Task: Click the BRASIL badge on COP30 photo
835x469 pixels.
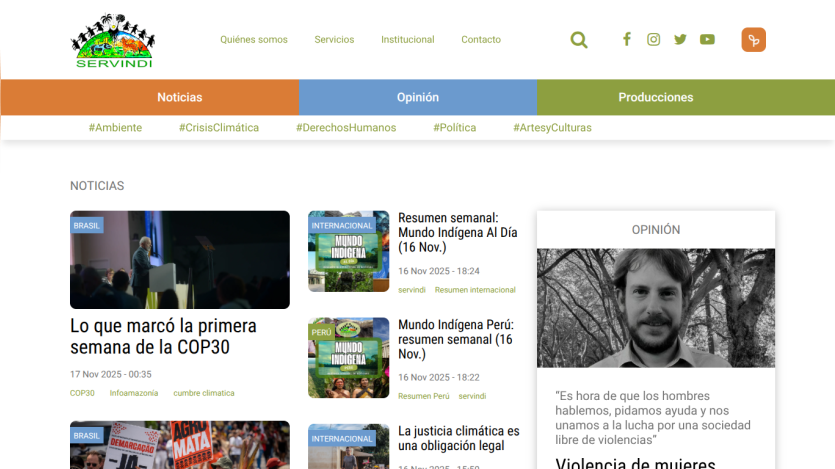Action: click(87, 226)
